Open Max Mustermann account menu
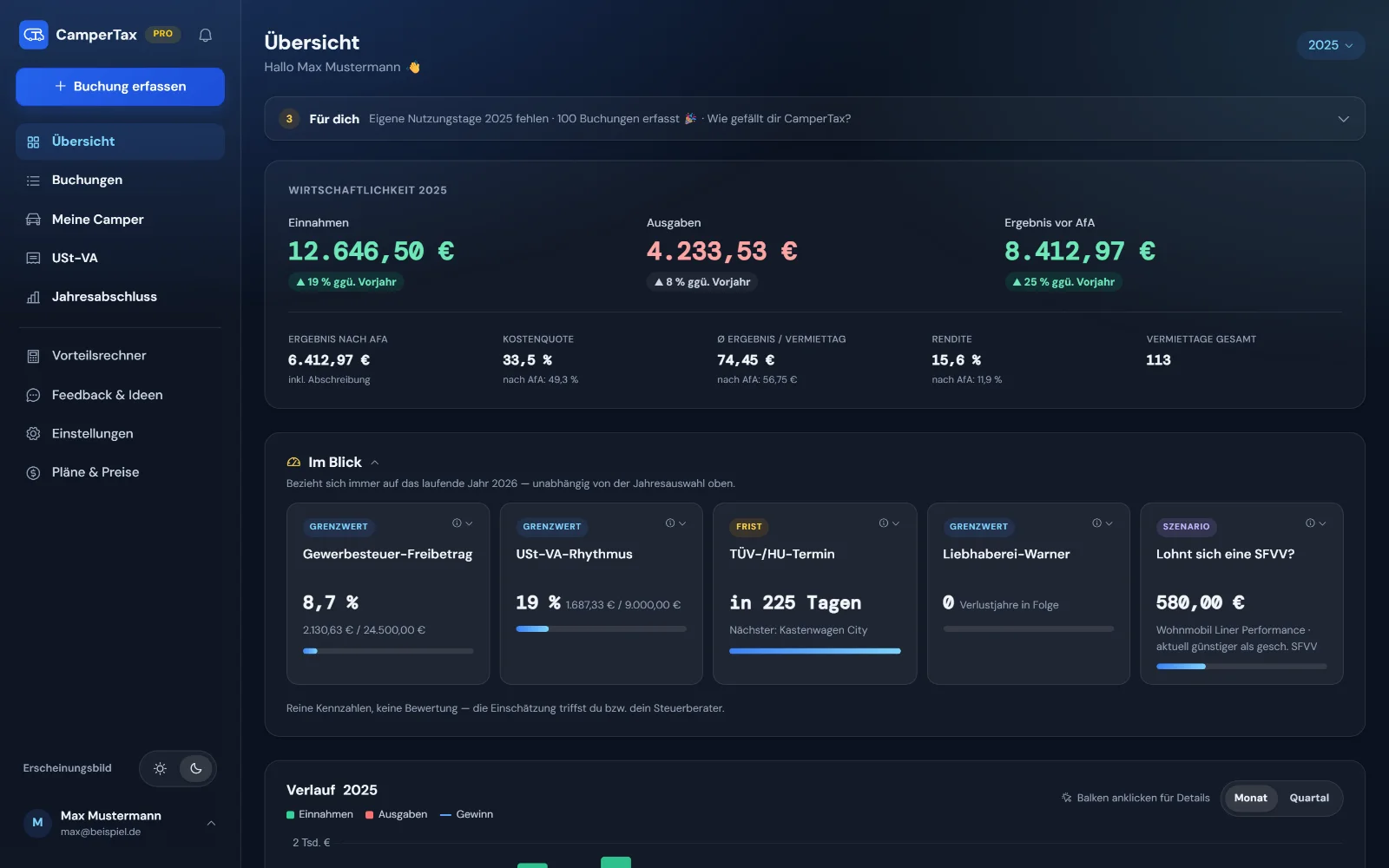Image resolution: width=1389 pixels, height=868 pixels. 120,823
